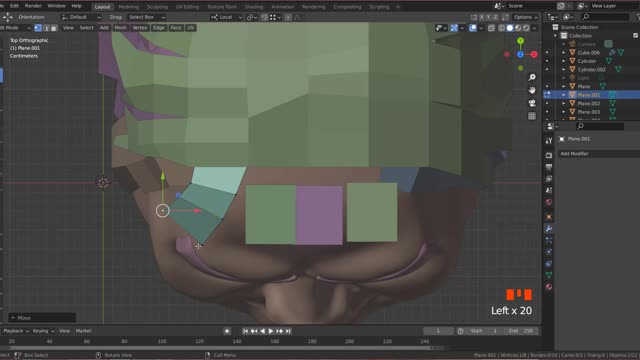Collapse the Collection in outliner
The image size is (640, 360).
[x=555, y=36]
